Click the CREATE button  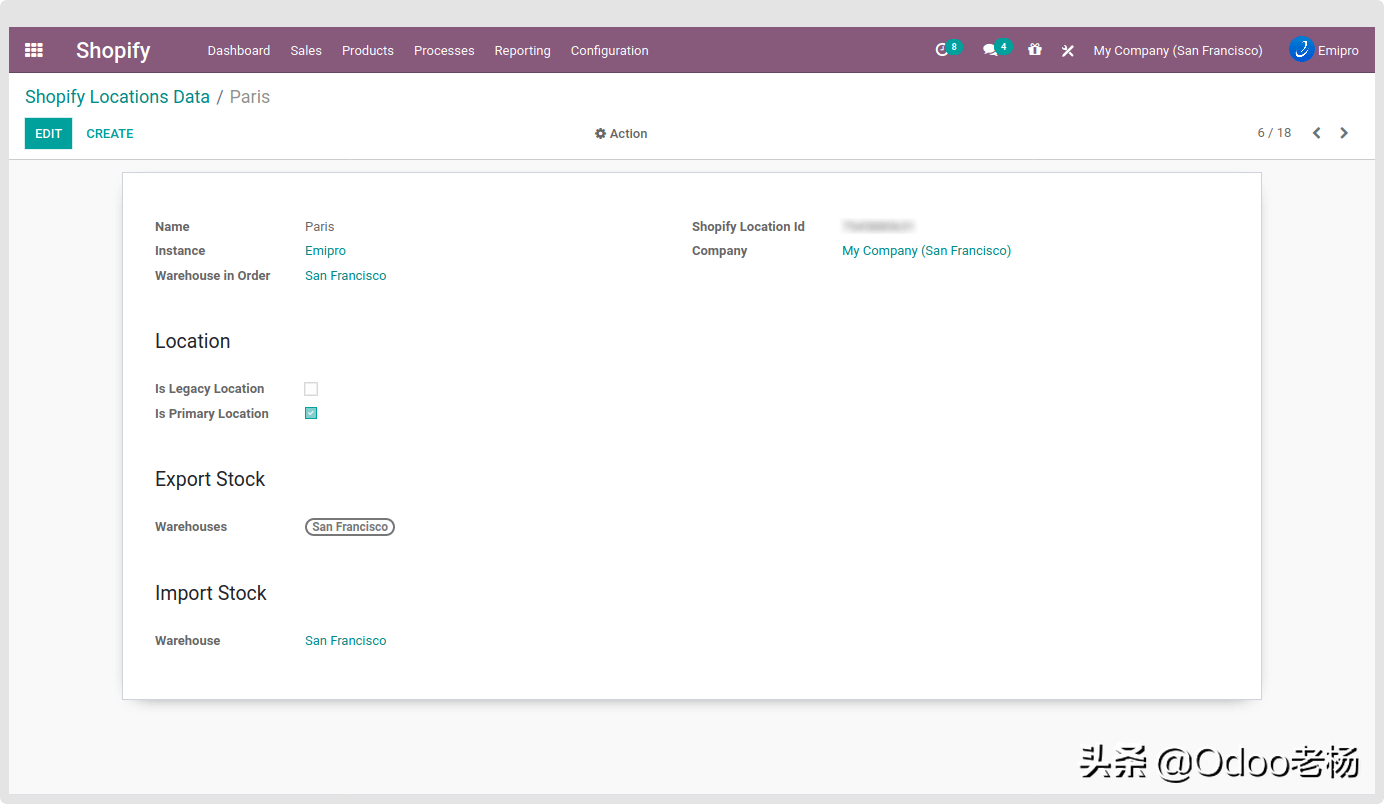pyautogui.click(x=110, y=133)
